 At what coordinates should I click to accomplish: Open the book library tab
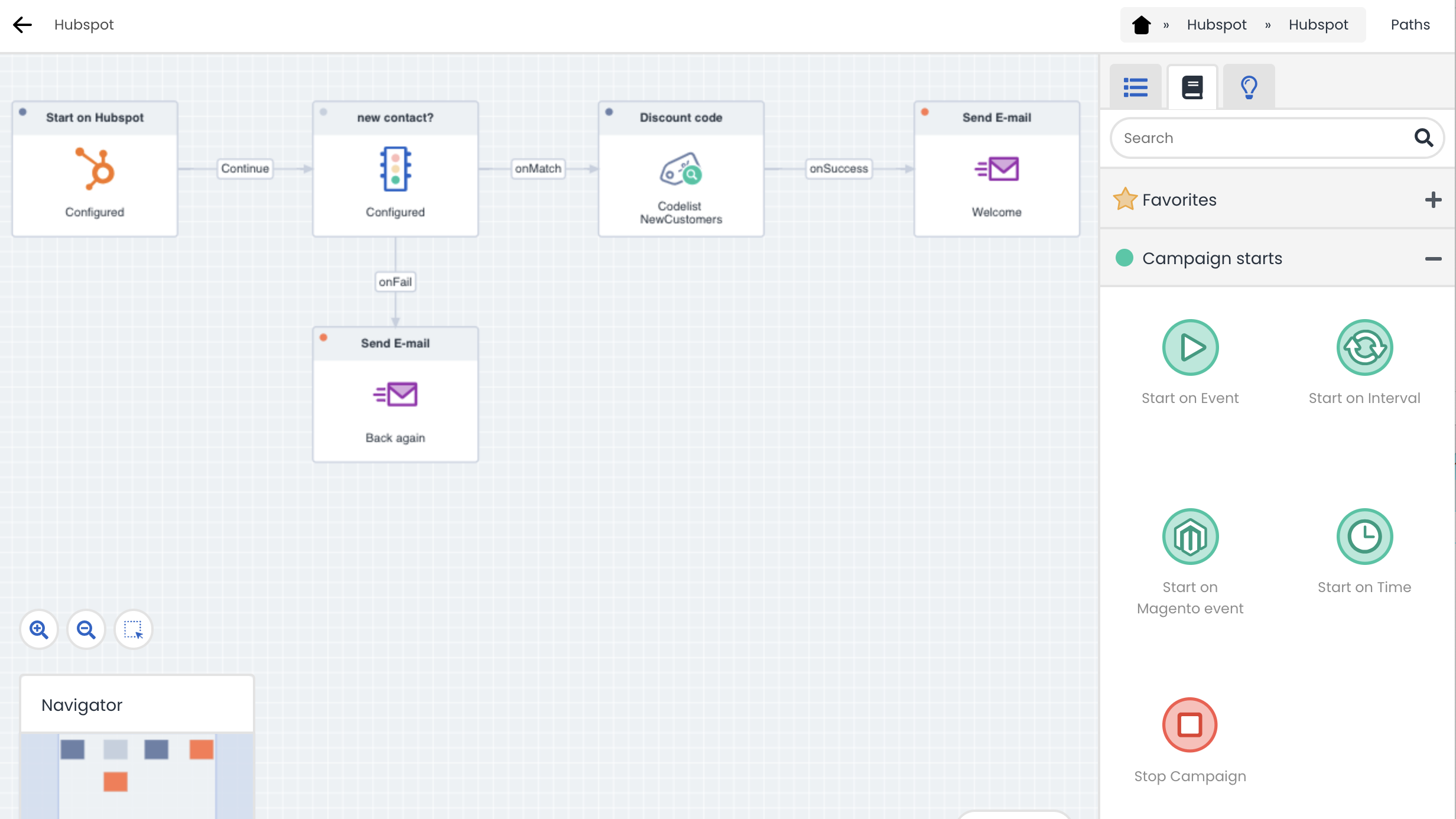coord(1192,87)
